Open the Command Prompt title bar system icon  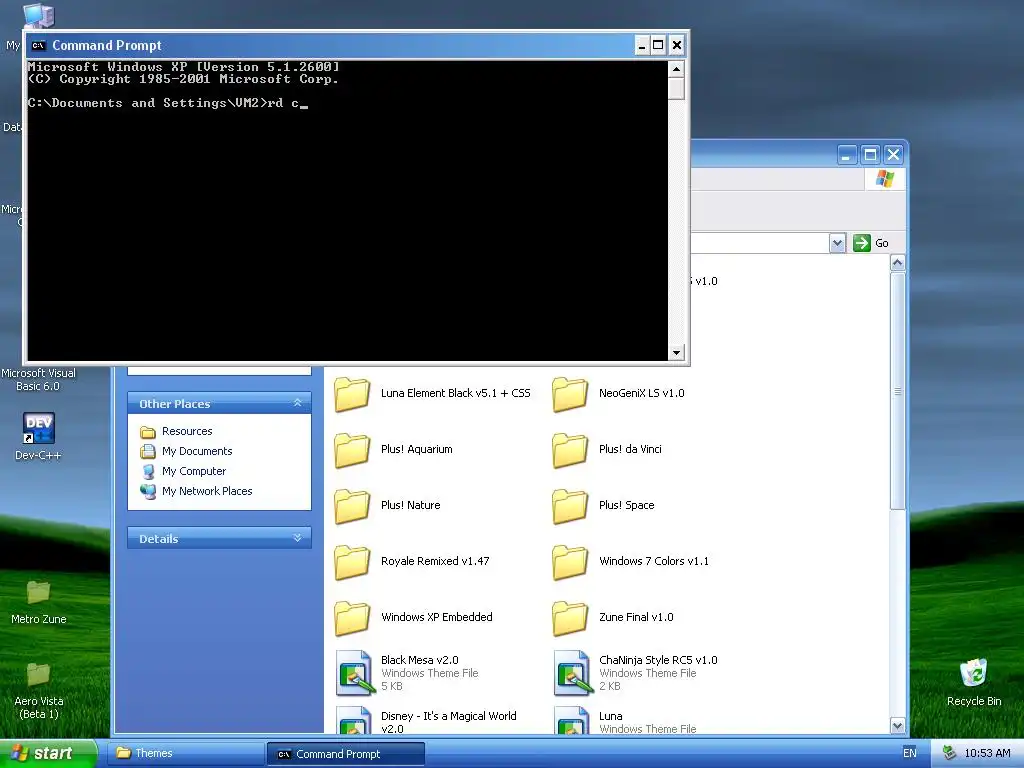pyautogui.click(x=39, y=46)
